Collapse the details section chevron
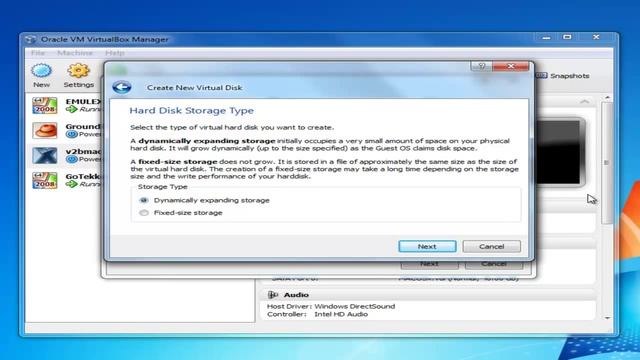Viewport: 640px width, 360px height. (584, 101)
